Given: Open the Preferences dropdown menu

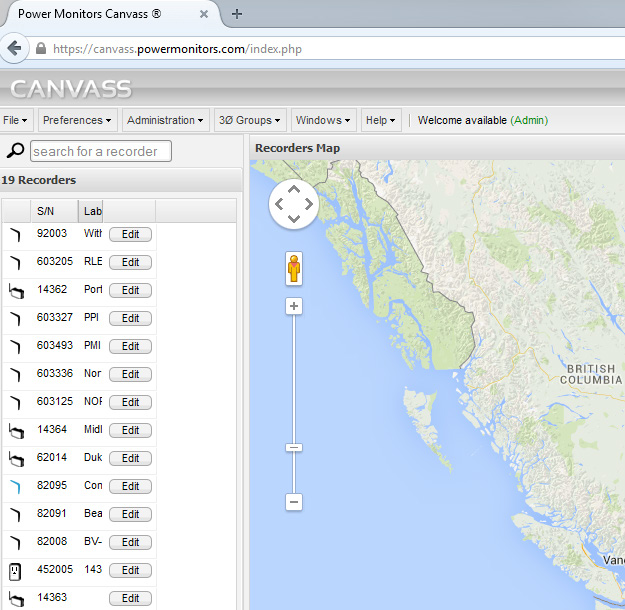Looking at the screenshot, I should [x=77, y=120].
